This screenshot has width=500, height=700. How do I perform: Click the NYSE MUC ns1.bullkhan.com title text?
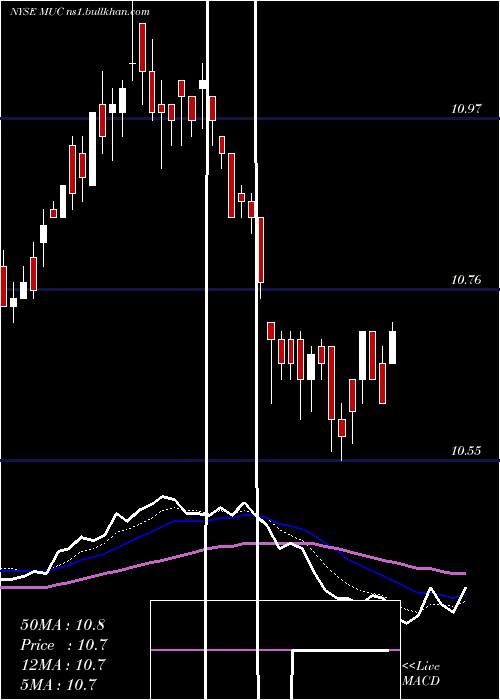[x=80, y=12]
